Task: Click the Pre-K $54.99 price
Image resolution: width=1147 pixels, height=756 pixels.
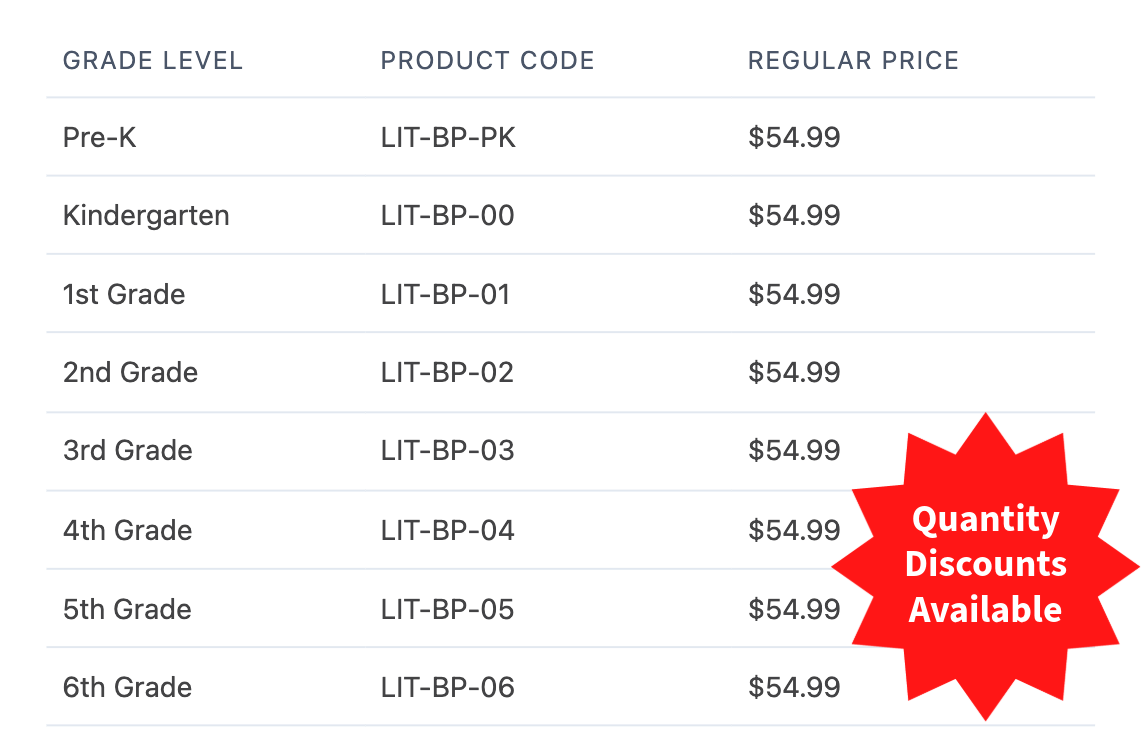Action: pos(794,137)
